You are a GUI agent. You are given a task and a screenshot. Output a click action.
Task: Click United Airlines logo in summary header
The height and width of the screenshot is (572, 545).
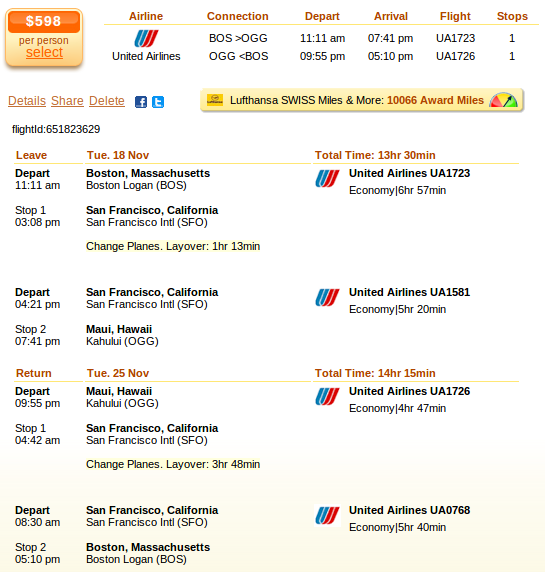pyautogui.click(x=146, y=38)
